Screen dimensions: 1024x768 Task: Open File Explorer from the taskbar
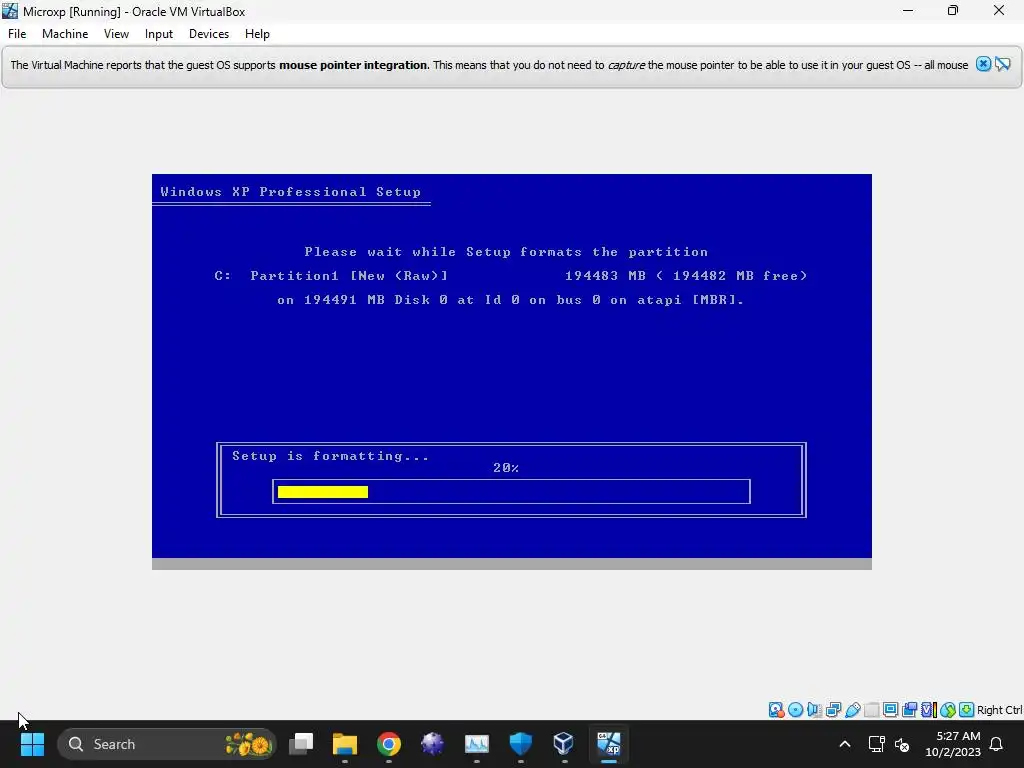point(345,744)
